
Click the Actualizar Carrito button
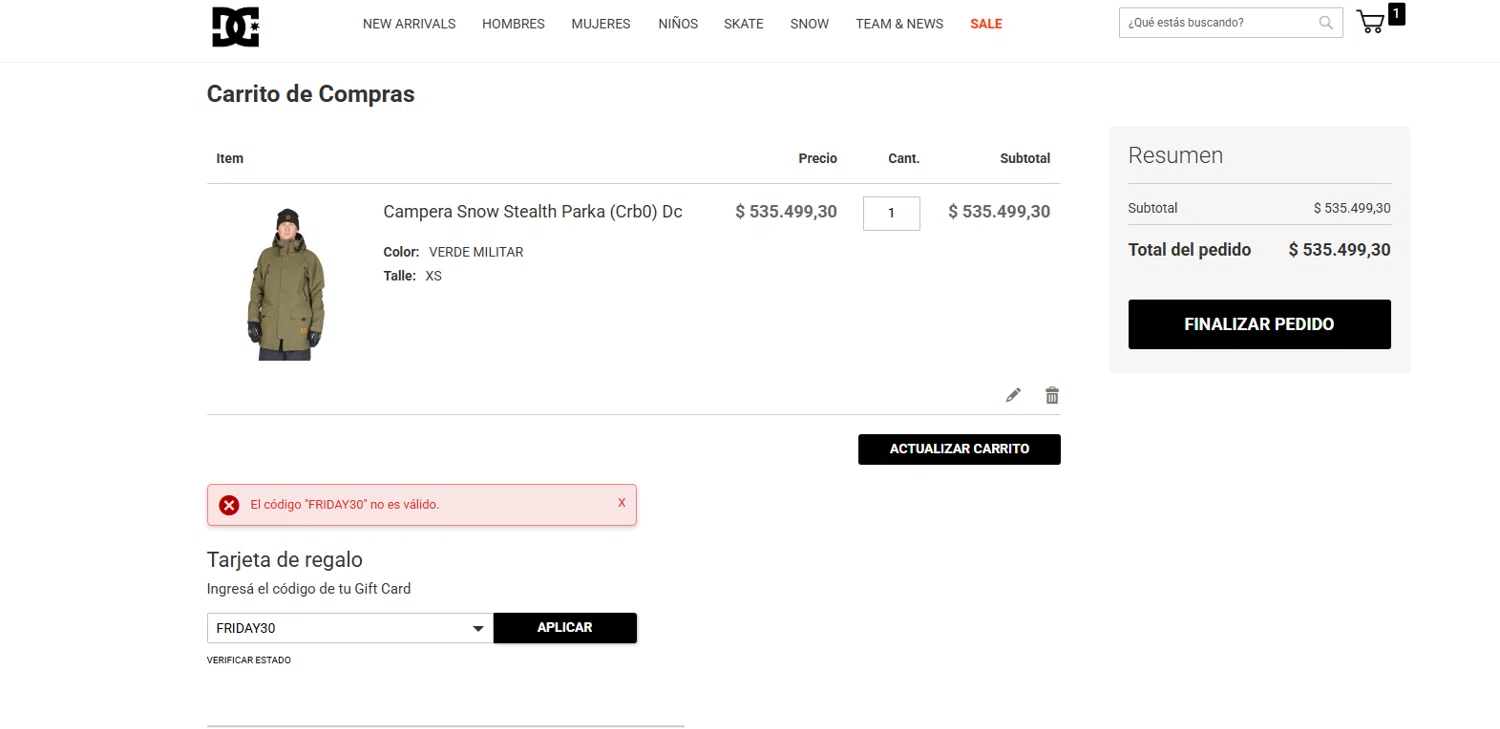959,449
